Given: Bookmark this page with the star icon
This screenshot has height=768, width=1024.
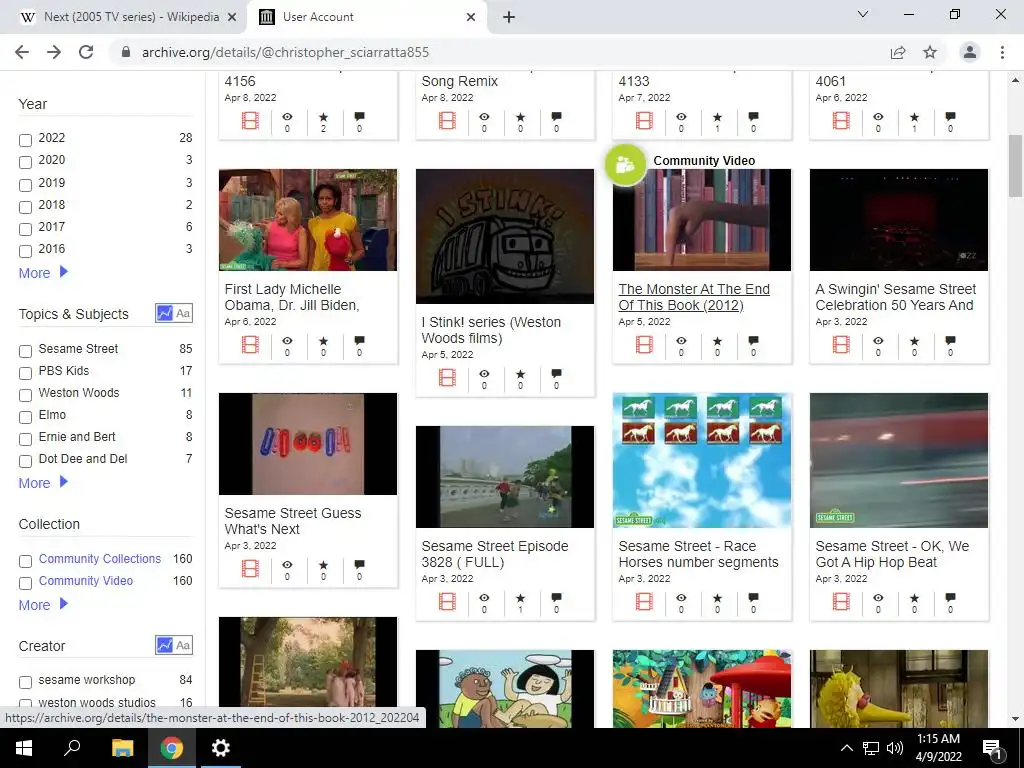Looking at the screenshot, I should coord(930,52).
